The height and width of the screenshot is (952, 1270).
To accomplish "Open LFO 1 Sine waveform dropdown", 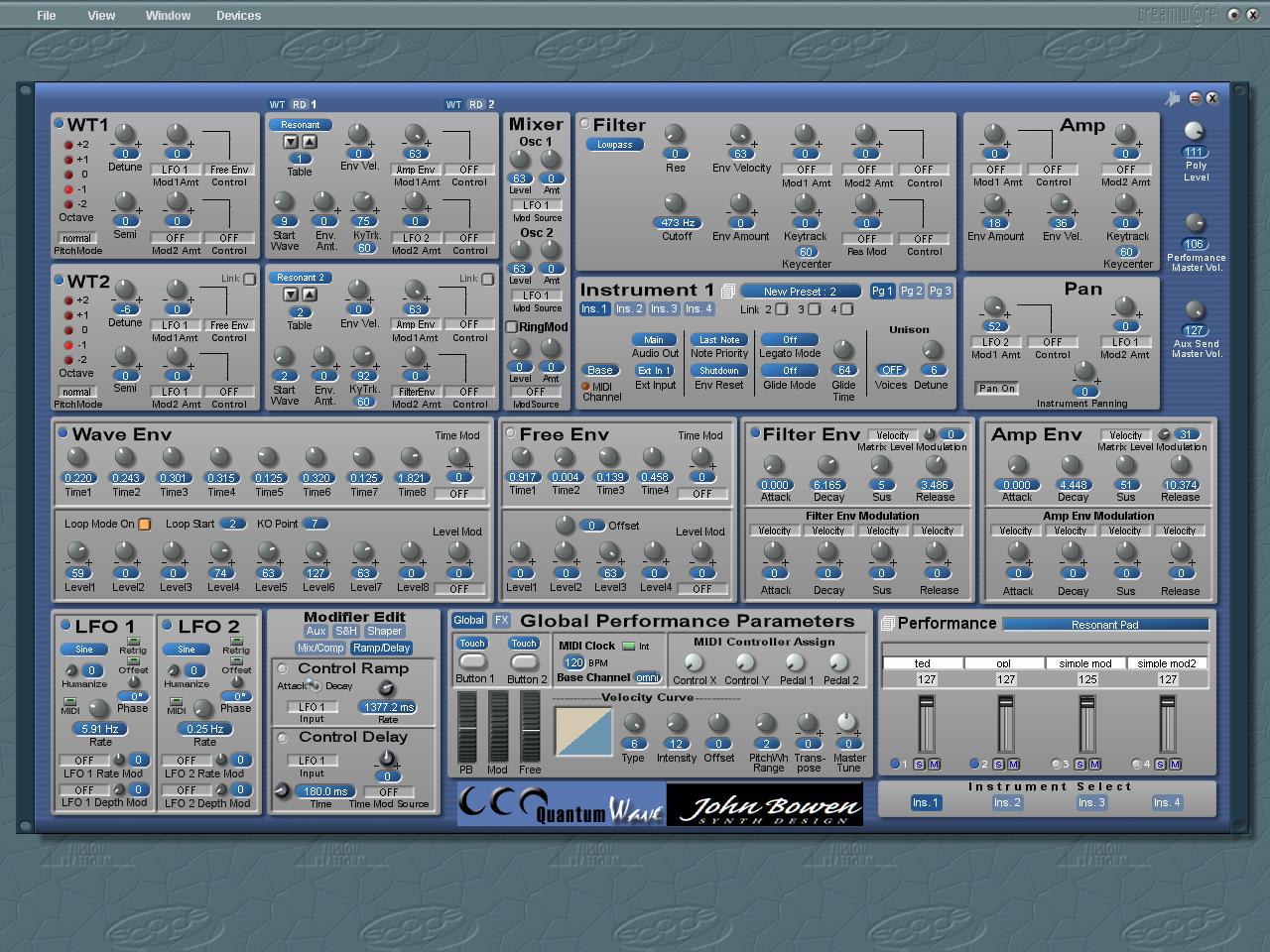I will 84,650.
